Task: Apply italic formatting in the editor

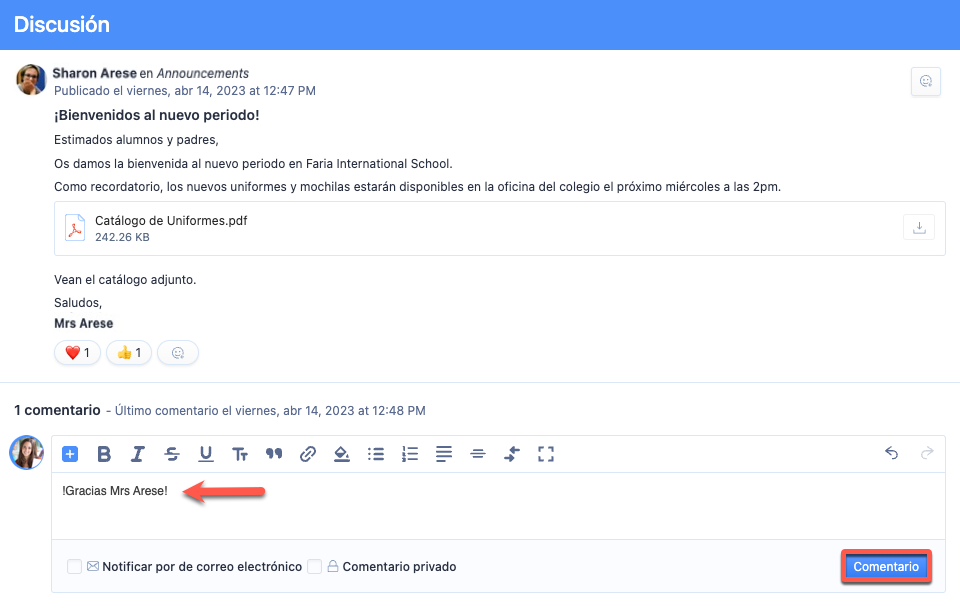Action: coord(138,454)
